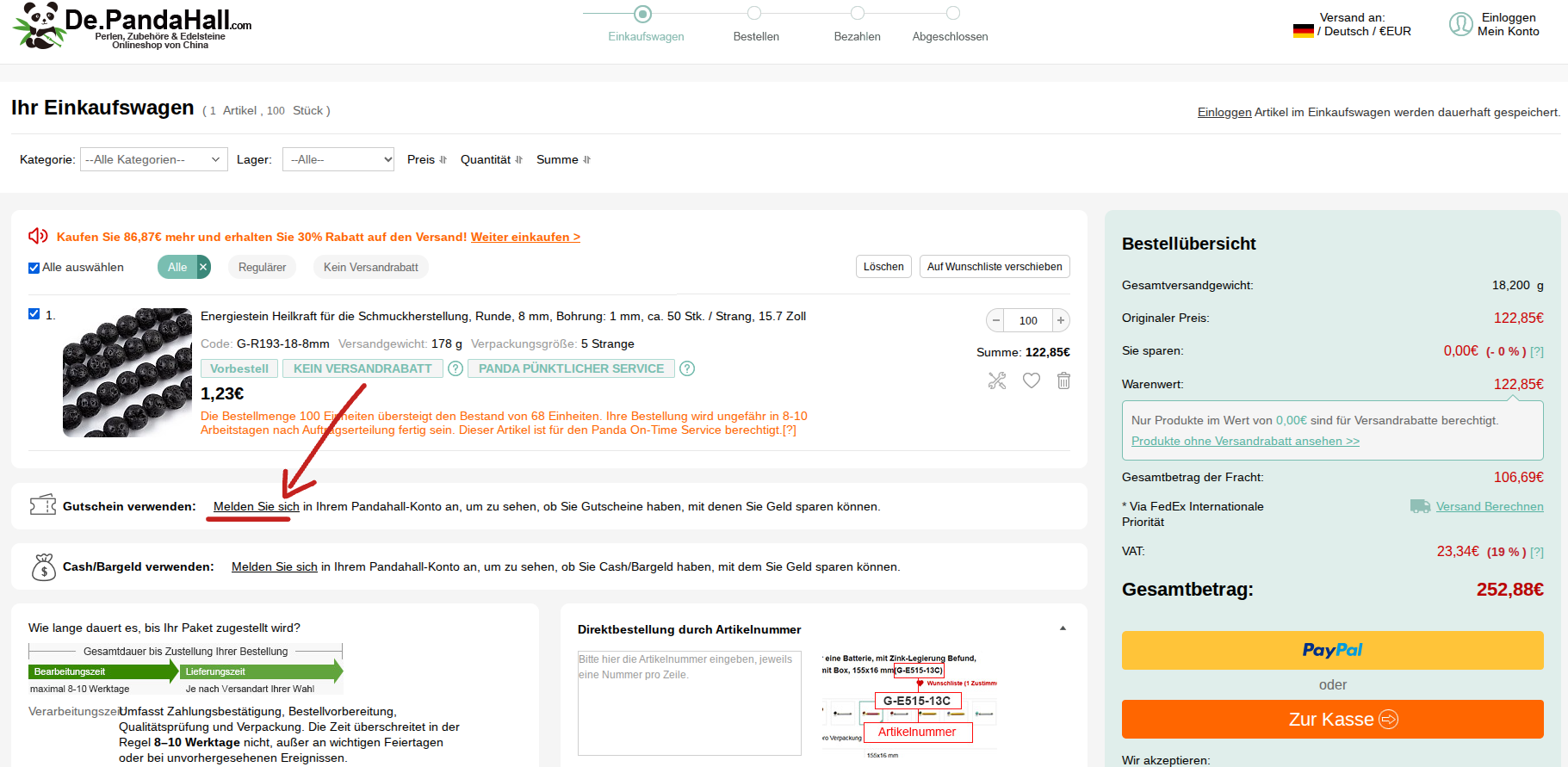Delete item using the trash icon
This screenshot has width=1568, height=767.
click(1063, 380)
